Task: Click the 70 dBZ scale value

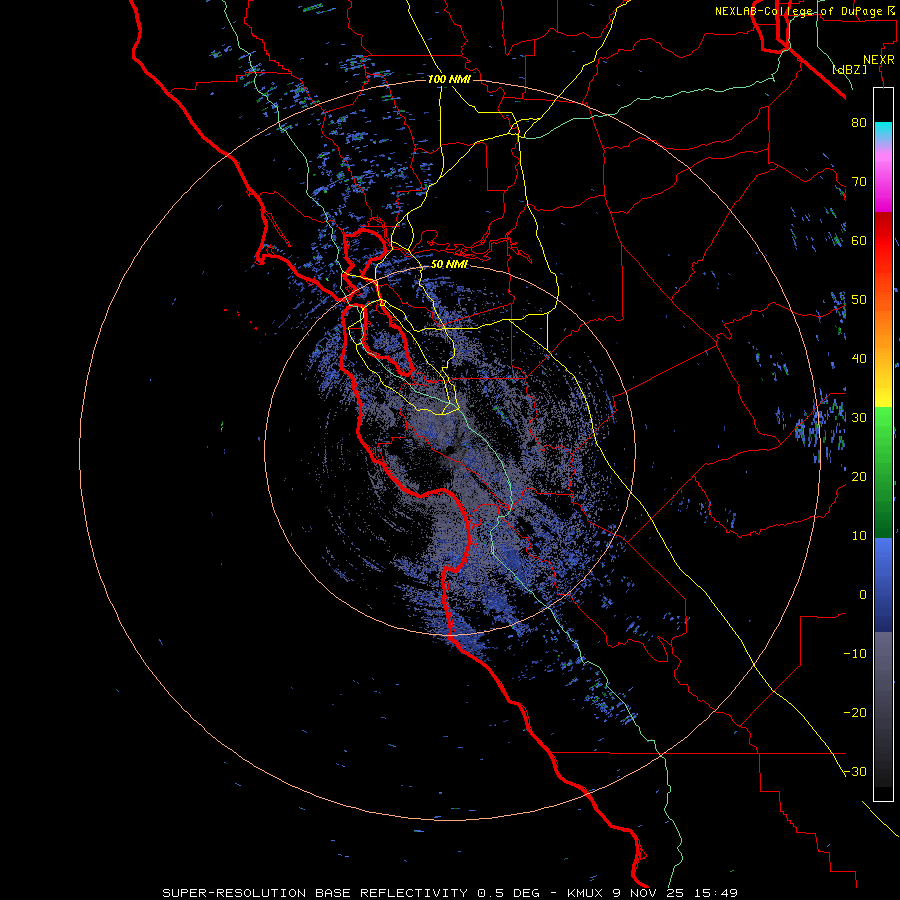Action: (x=859, y=181)
